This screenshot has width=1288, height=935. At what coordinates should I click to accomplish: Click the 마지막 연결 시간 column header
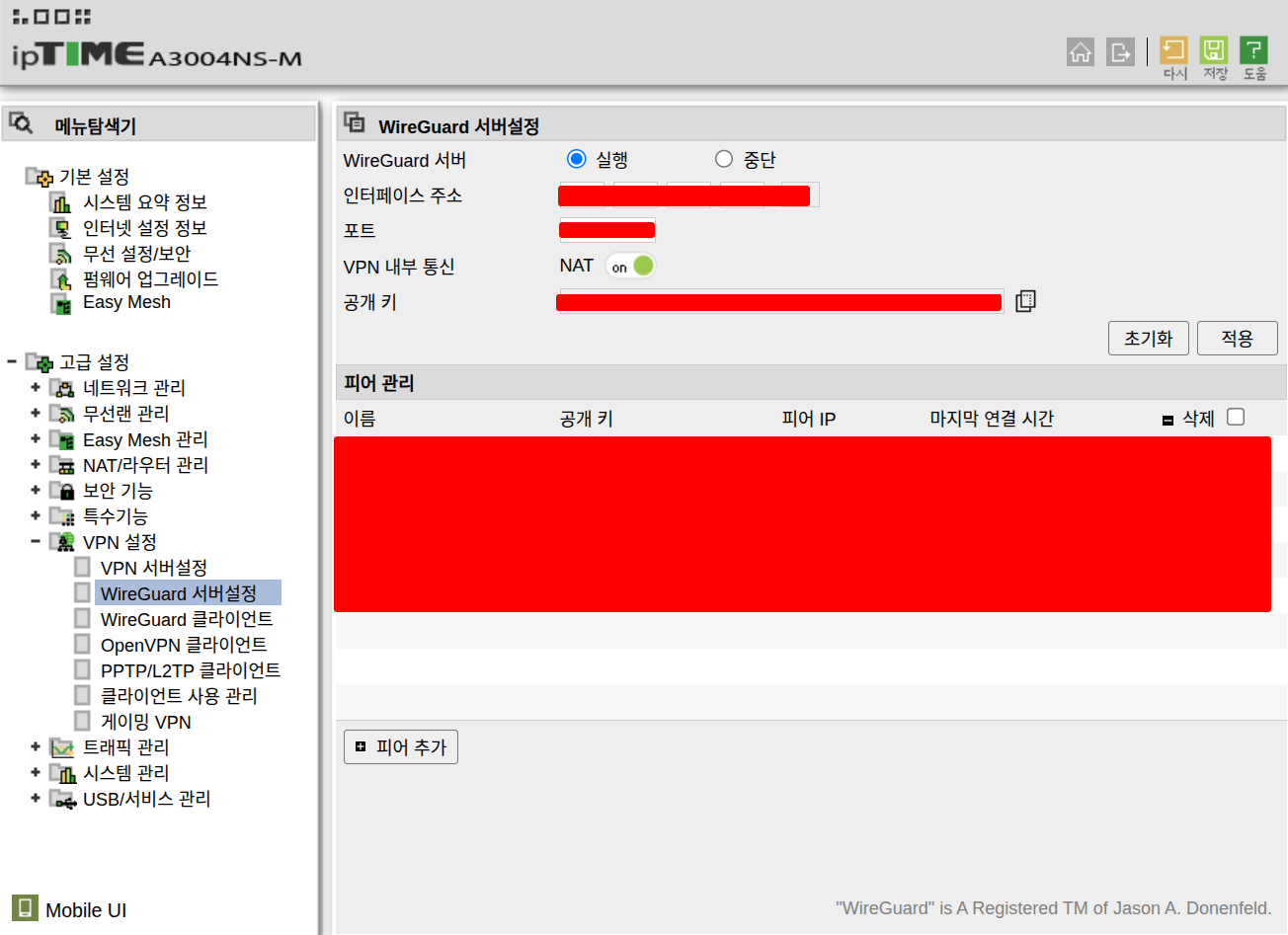tap(992, 419)
